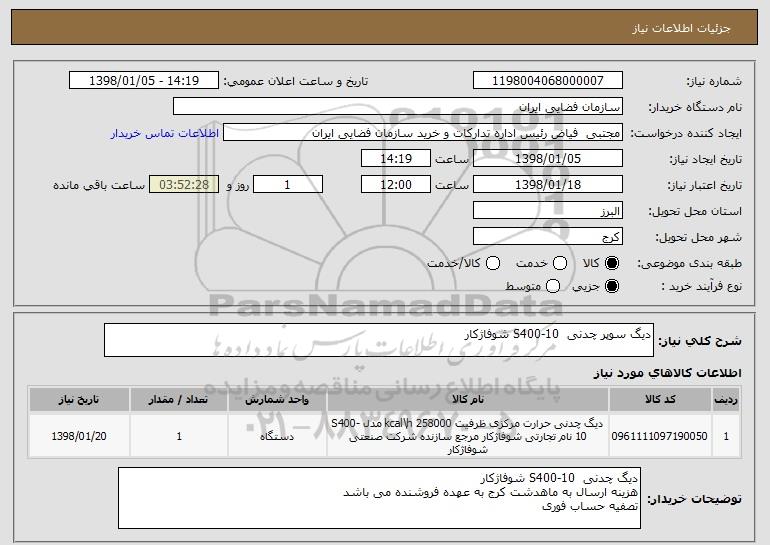
Task: Click the تاریخ نیاز column header
Action: [79, 400]
